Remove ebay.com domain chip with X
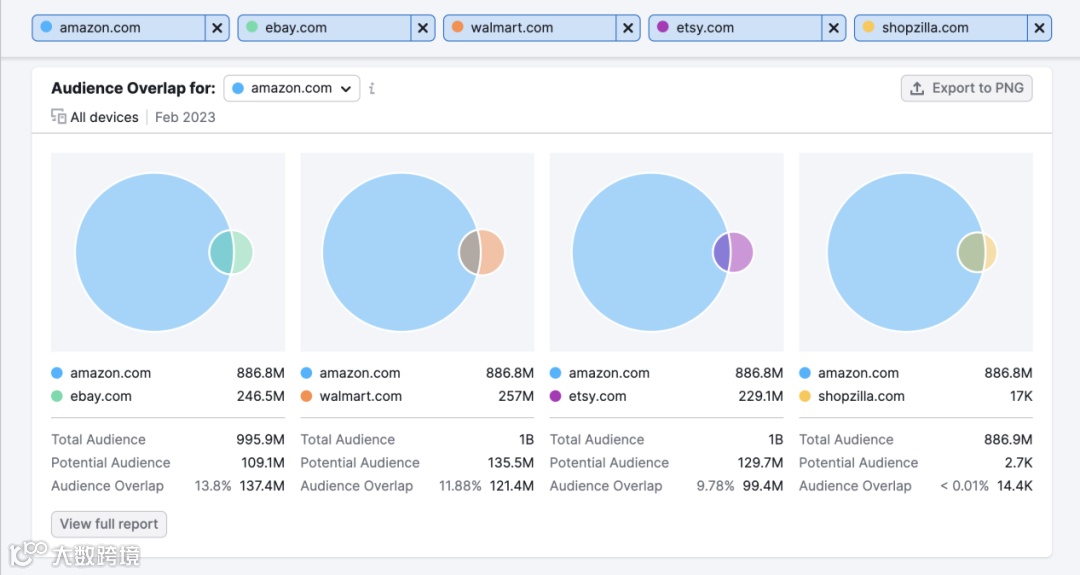This screenshot has height=575, width=1080. point(423,28)
